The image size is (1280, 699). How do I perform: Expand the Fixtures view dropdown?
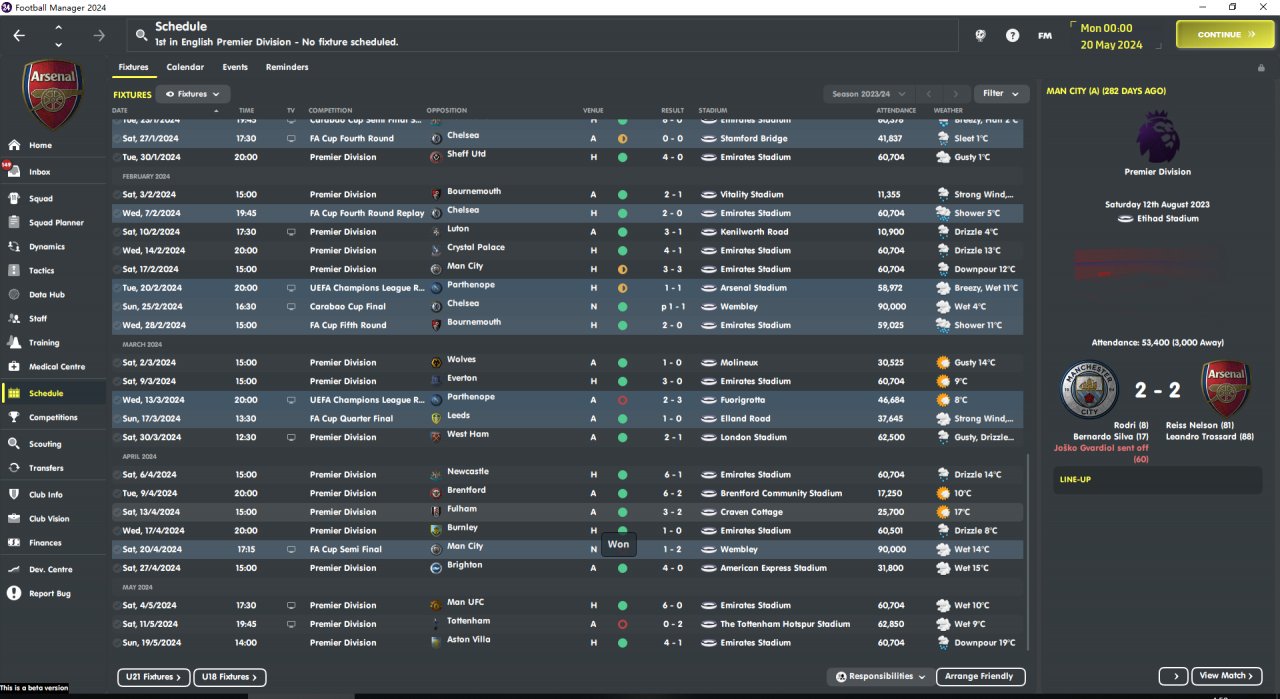pos(192,94)
